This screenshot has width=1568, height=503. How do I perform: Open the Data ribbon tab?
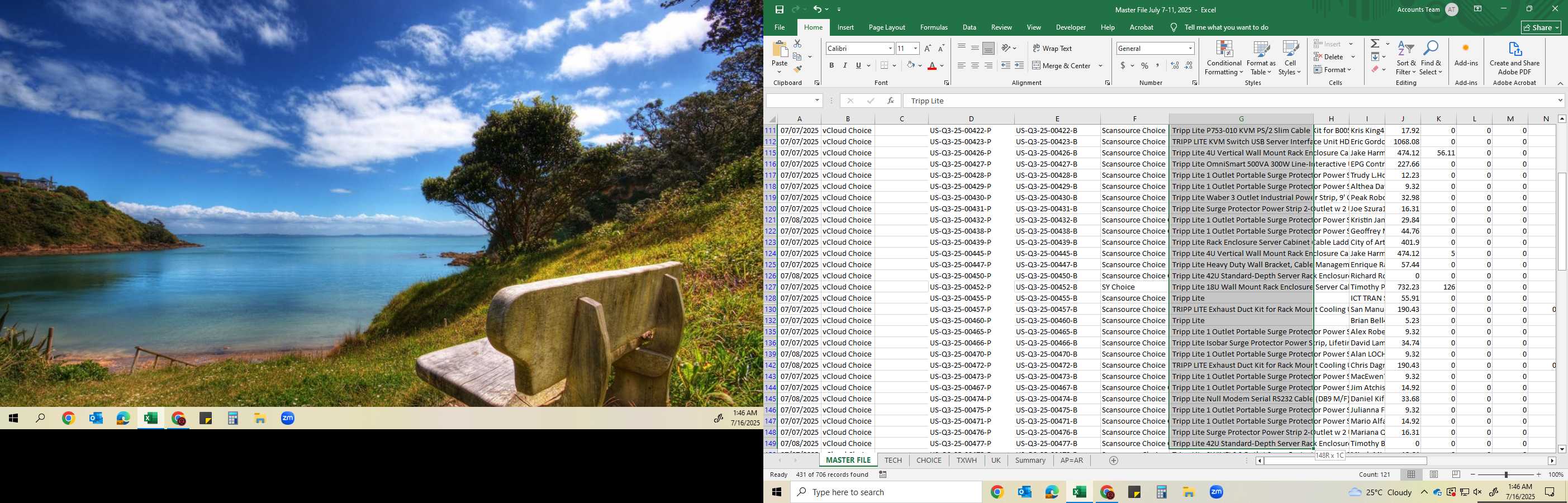tap(970, 27)
